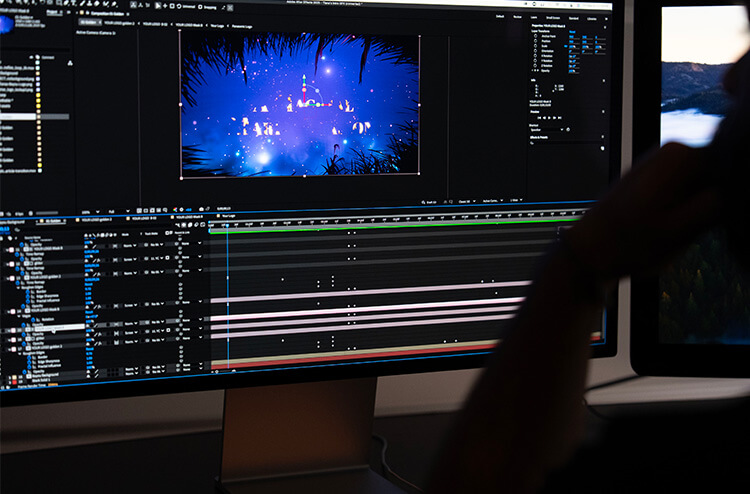
Task: Click the blue timecode in timeline panel
Action: pyautogui.click(x=5, y=229)
